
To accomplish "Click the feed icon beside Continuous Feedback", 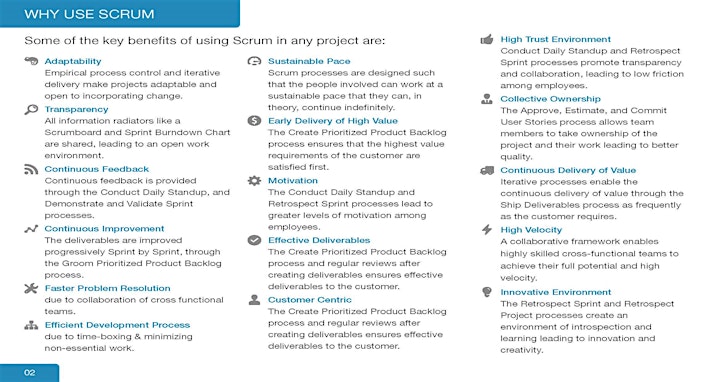I will 31,169.
